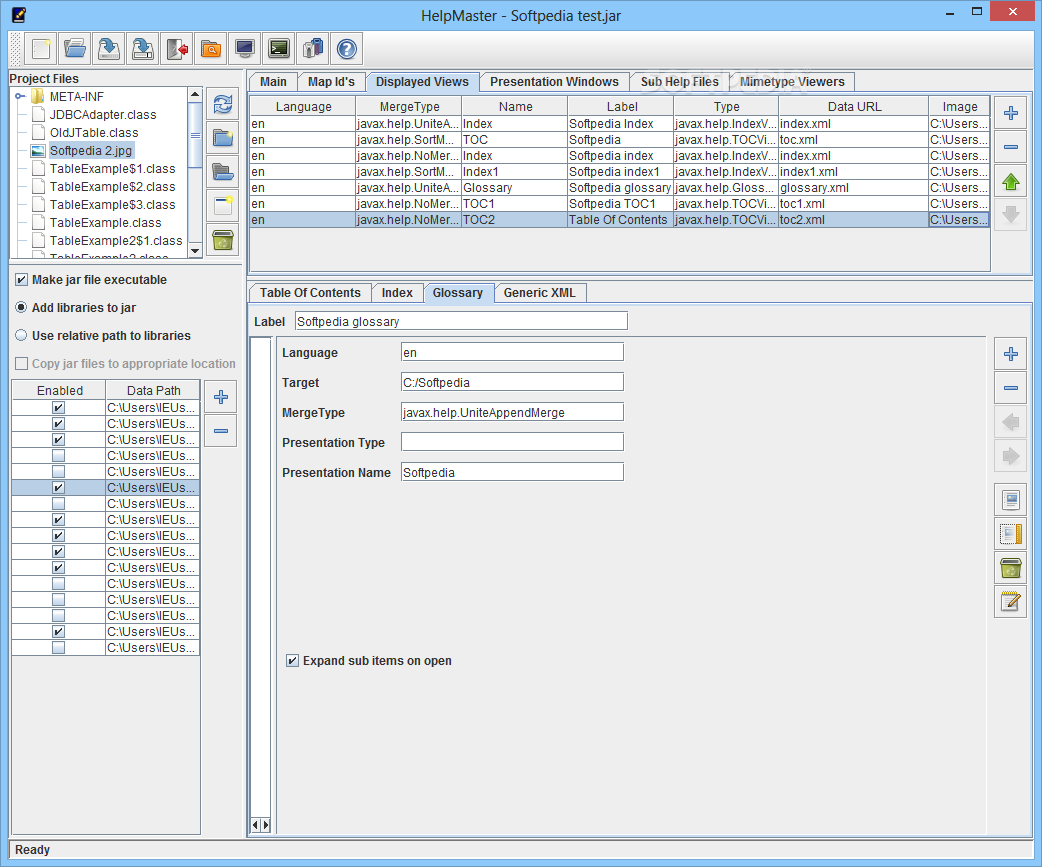The height and width of the screenshot is (867, 1042).
Task: Switch to Table Of Contents tab
Action: tap(310, 293)
